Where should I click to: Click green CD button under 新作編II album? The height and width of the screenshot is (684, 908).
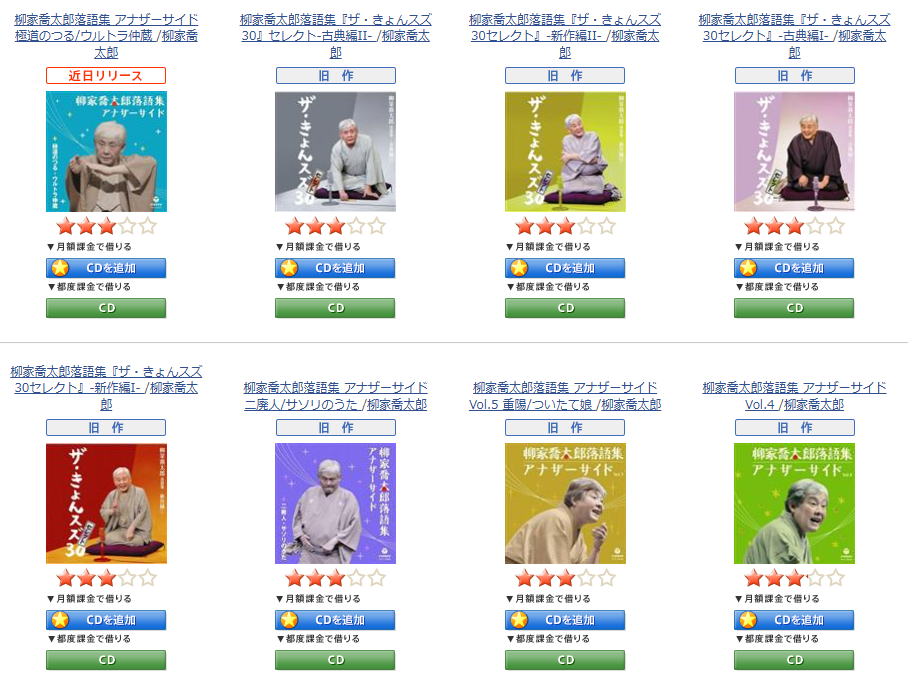point(565,308)
